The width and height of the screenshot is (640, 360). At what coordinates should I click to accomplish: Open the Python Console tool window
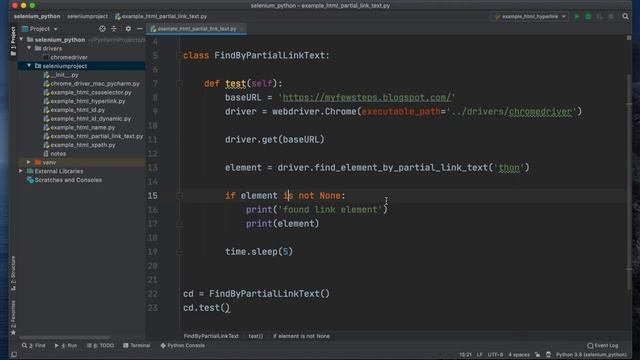point(182,345)
